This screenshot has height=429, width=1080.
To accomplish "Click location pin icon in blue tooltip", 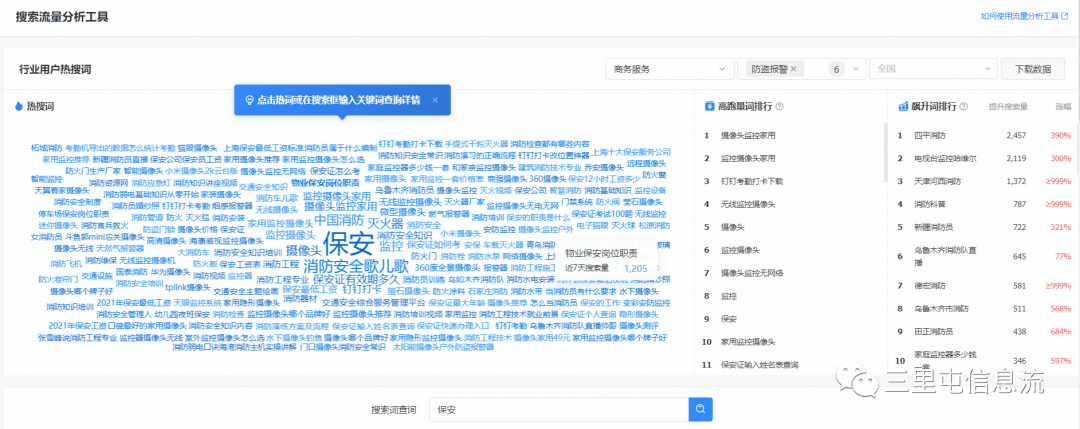I will (x=248, y=100).
